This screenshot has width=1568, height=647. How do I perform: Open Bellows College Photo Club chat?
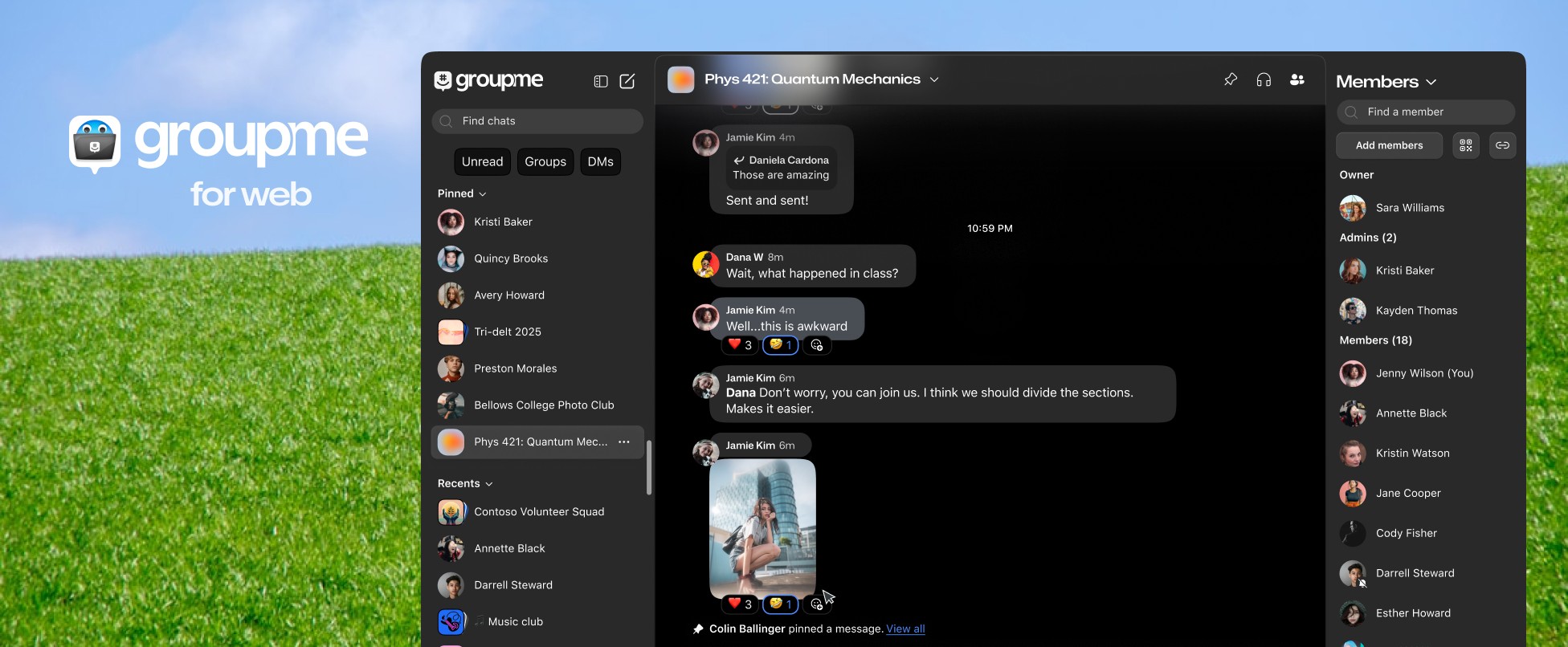[538, 405]
